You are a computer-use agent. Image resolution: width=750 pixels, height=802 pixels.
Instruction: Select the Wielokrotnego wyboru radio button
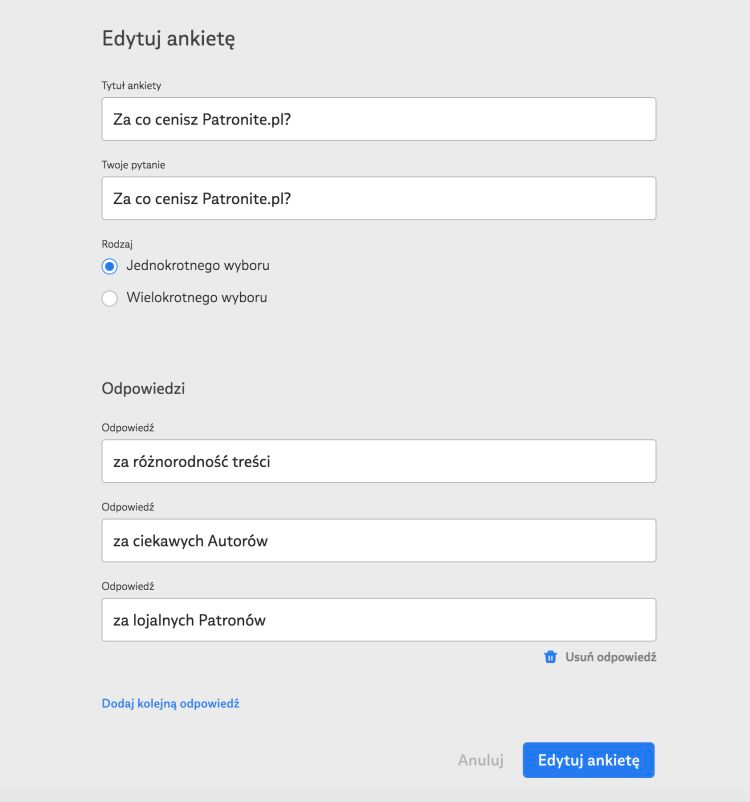click(110, 298)
